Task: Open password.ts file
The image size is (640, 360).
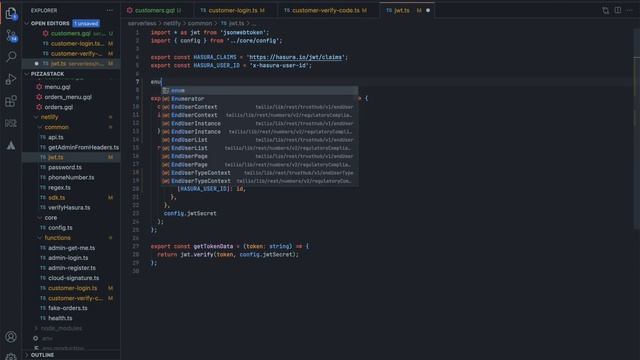Action: 71,167
